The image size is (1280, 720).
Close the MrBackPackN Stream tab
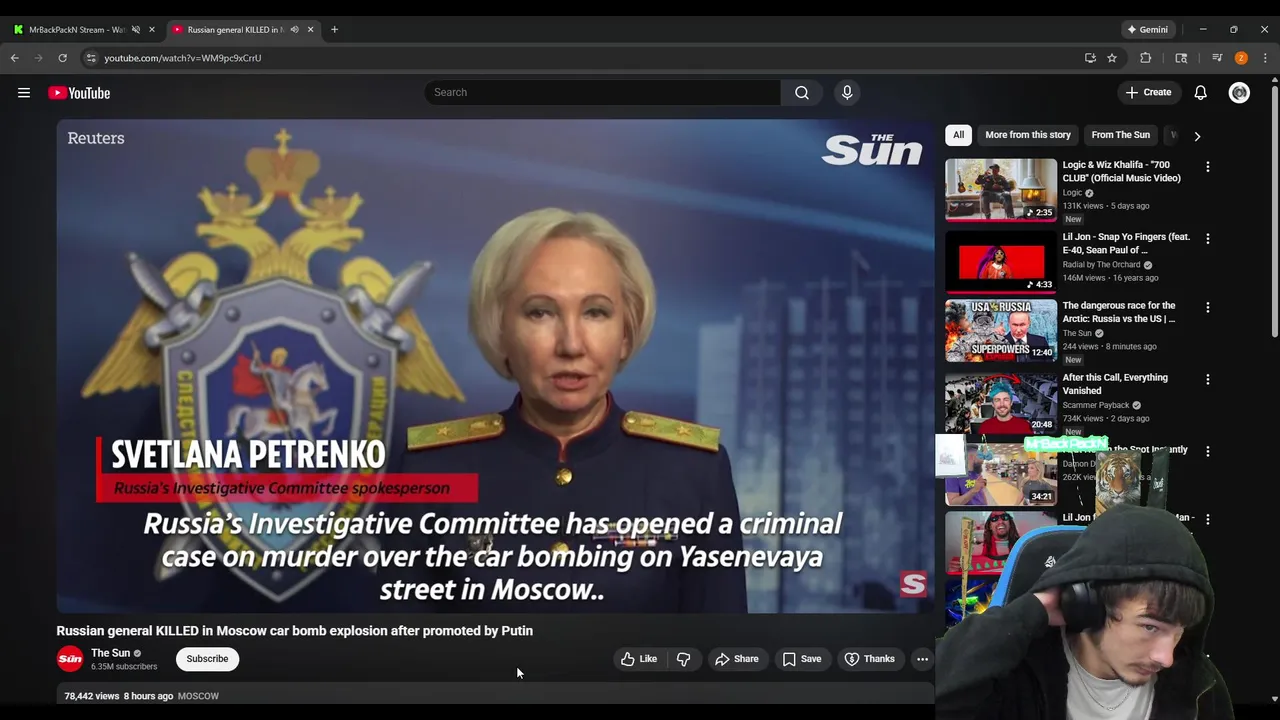tap(152, 29)
